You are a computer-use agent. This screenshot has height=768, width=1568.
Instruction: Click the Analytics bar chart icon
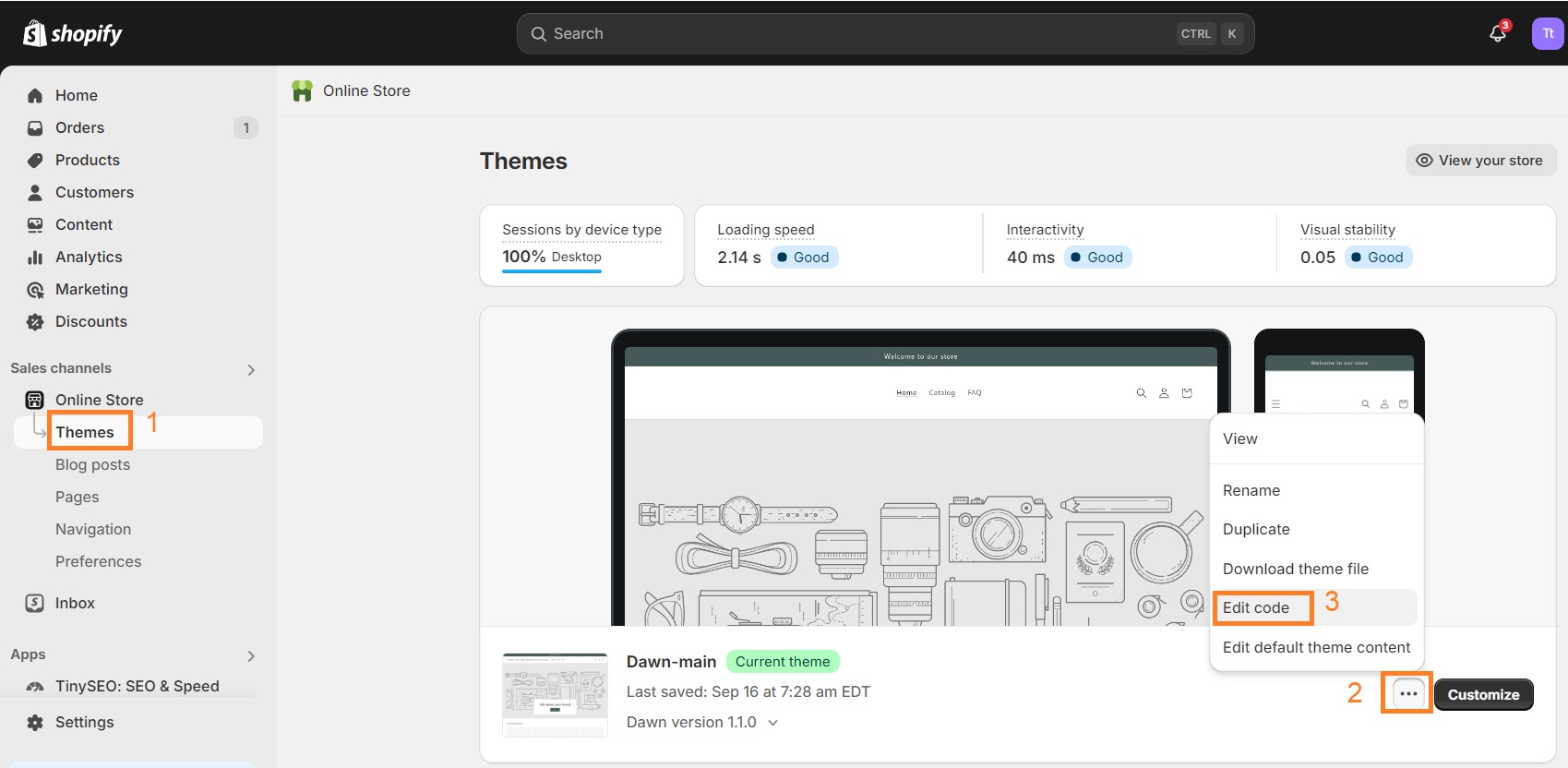tap(35, 257)
